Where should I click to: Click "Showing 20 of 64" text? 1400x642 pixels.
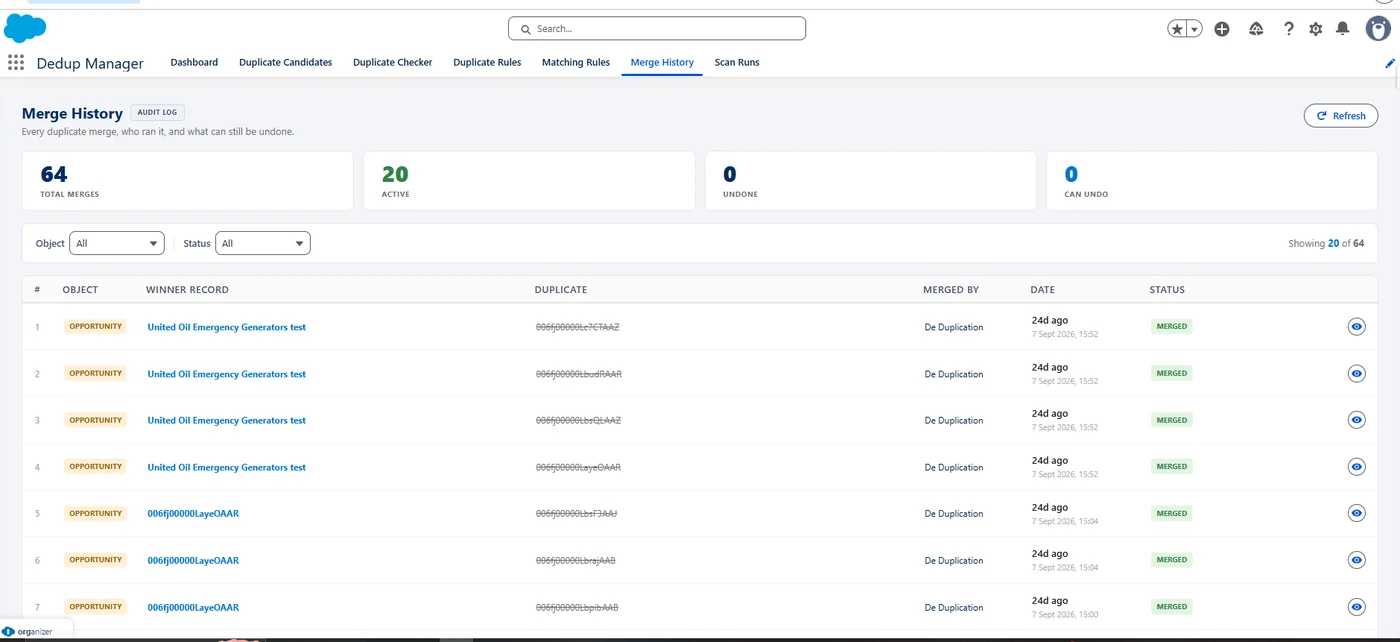pos(1326,243)
